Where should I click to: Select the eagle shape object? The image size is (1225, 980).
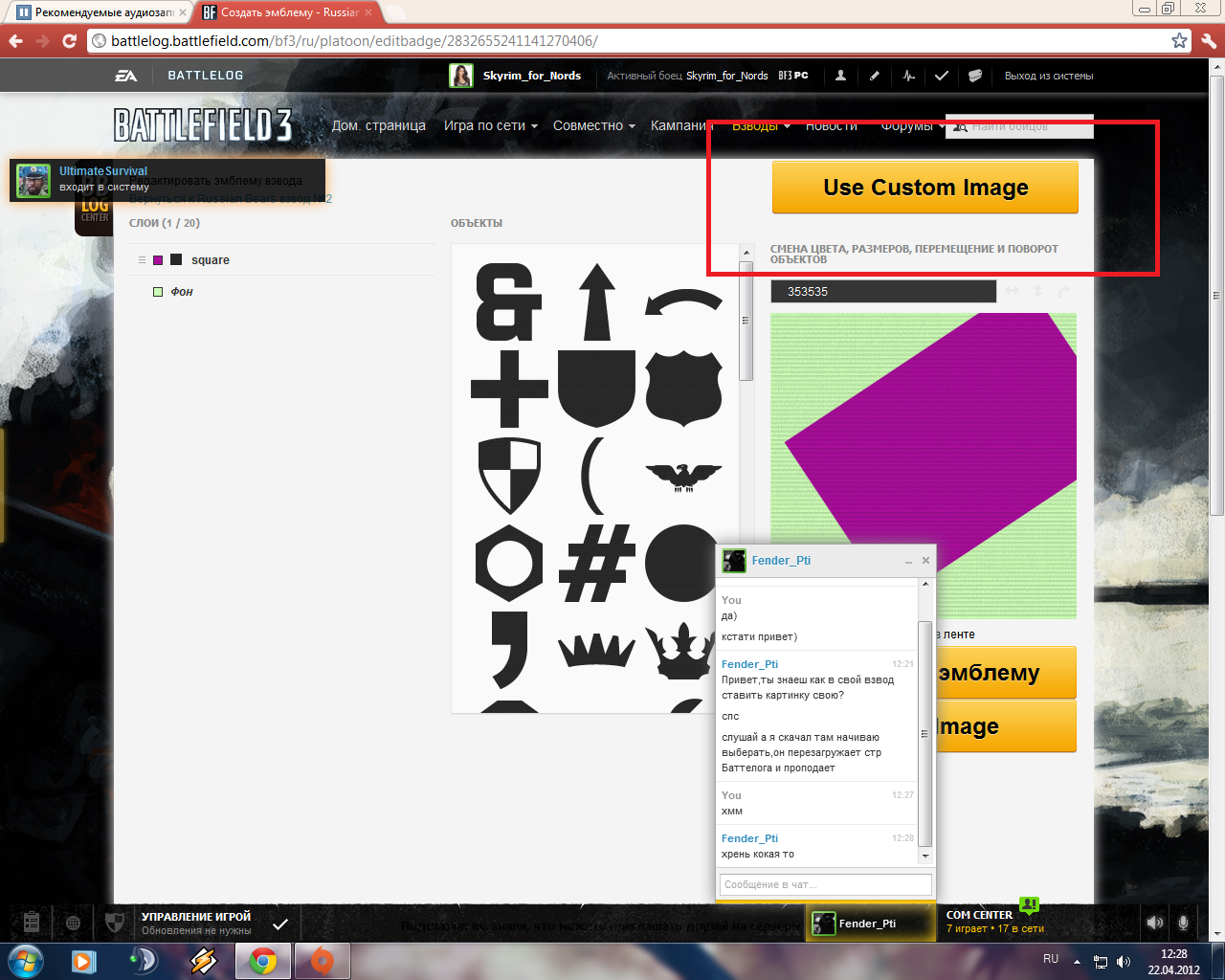point(683,477)
